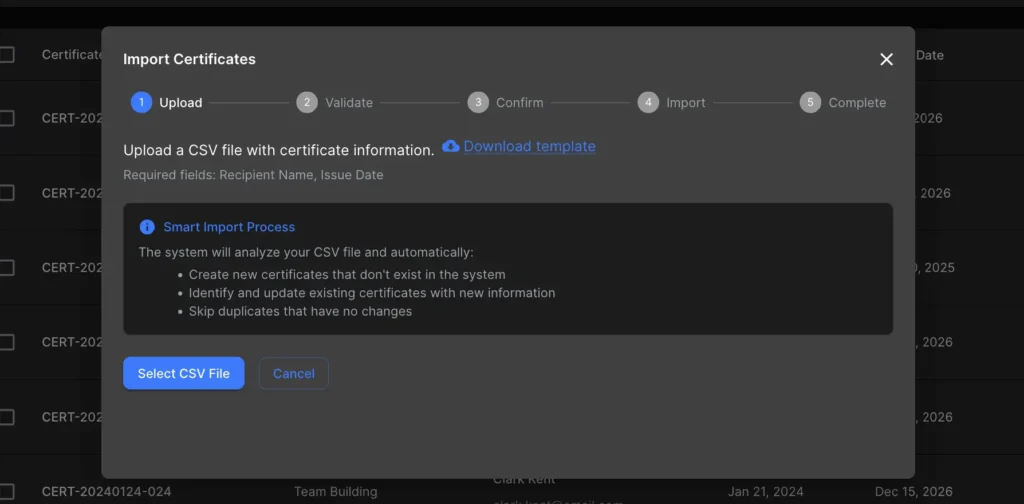Jump to the Confirm step
This screenshot has width=1024, height=504.
520,102
